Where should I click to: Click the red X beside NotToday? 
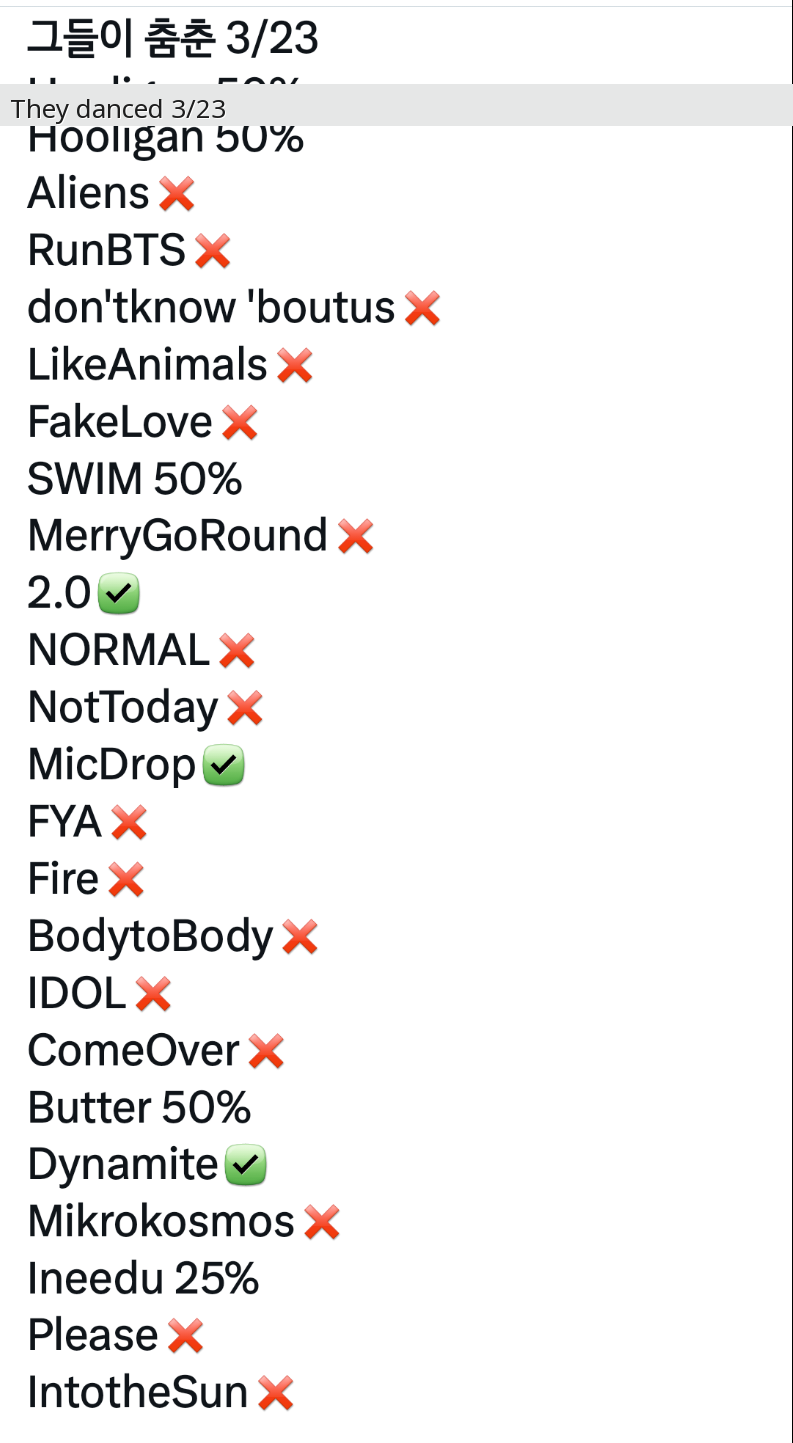[x=245, y=709]
